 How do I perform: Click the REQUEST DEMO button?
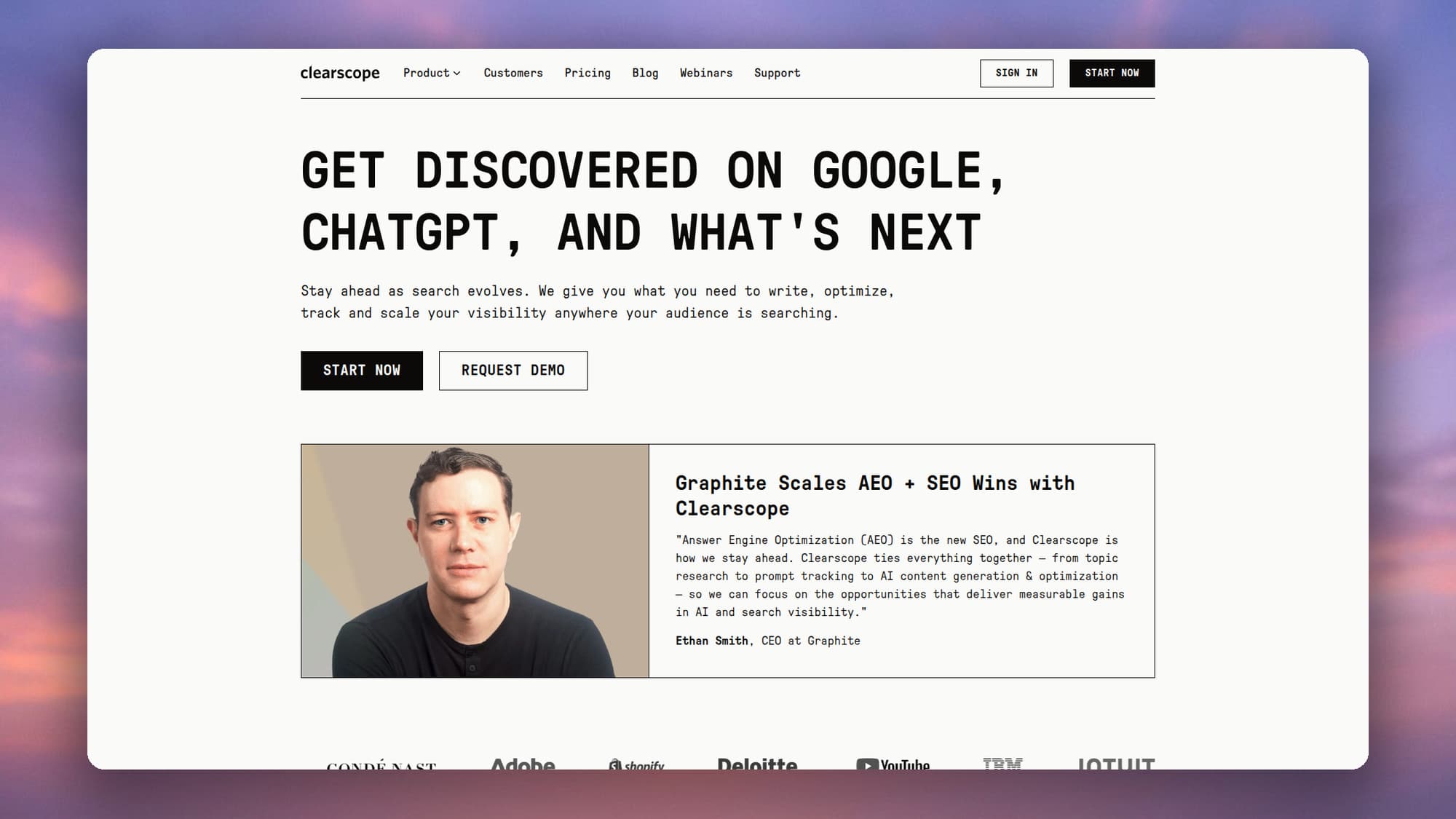[513, 371]
